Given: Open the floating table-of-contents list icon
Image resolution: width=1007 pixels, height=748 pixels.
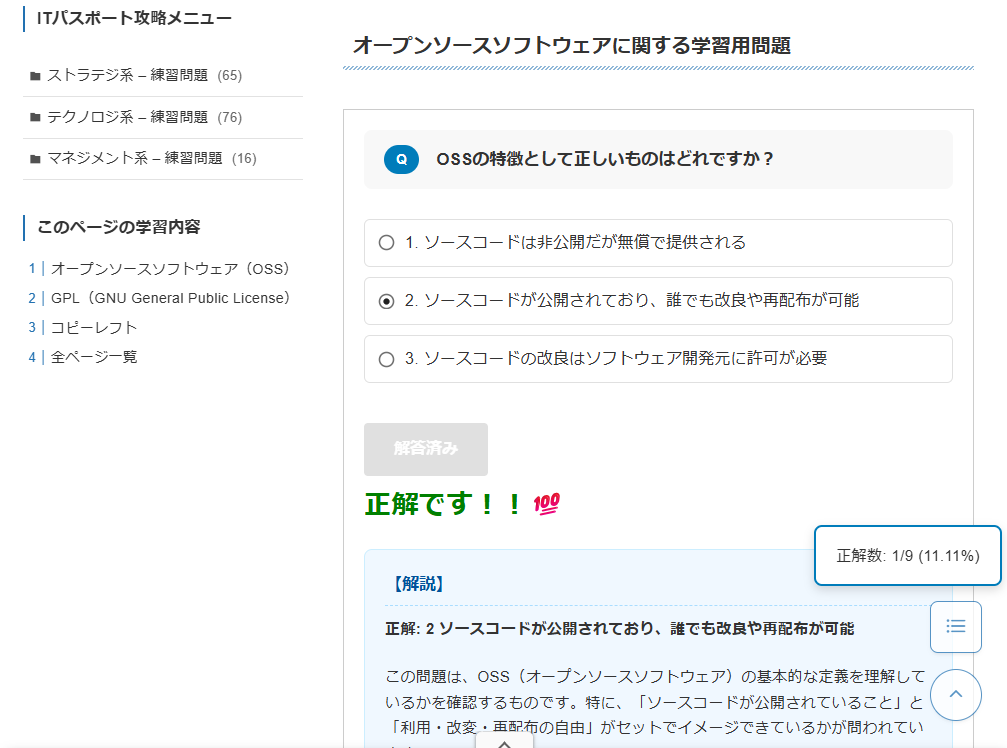Looking at the screenshot, I should click(x=955, y=627).
